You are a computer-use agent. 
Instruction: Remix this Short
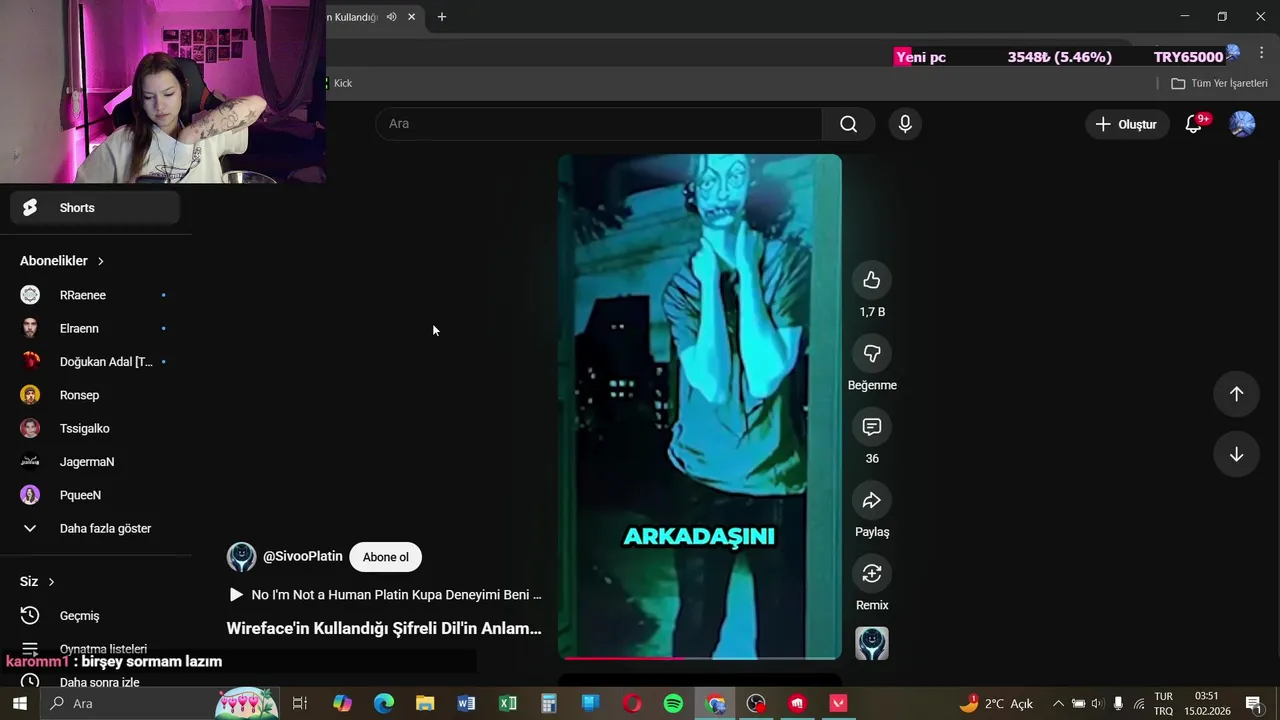872,573
